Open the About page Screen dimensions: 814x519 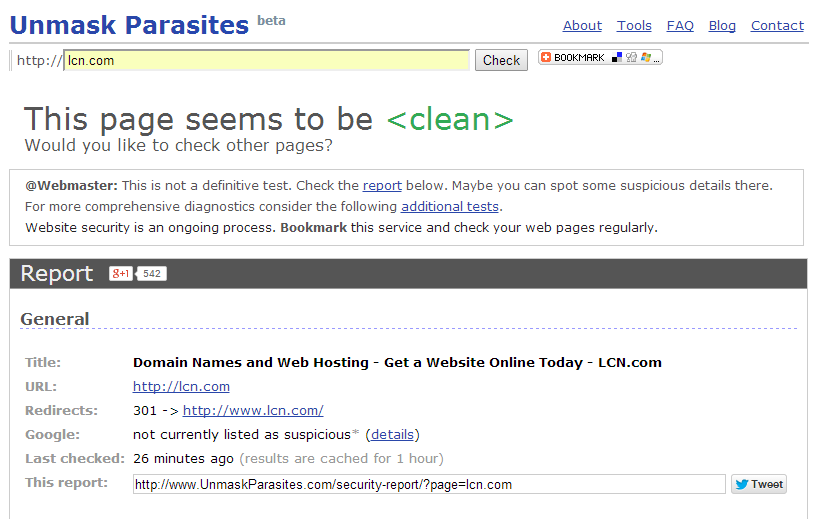coord(582,25)
